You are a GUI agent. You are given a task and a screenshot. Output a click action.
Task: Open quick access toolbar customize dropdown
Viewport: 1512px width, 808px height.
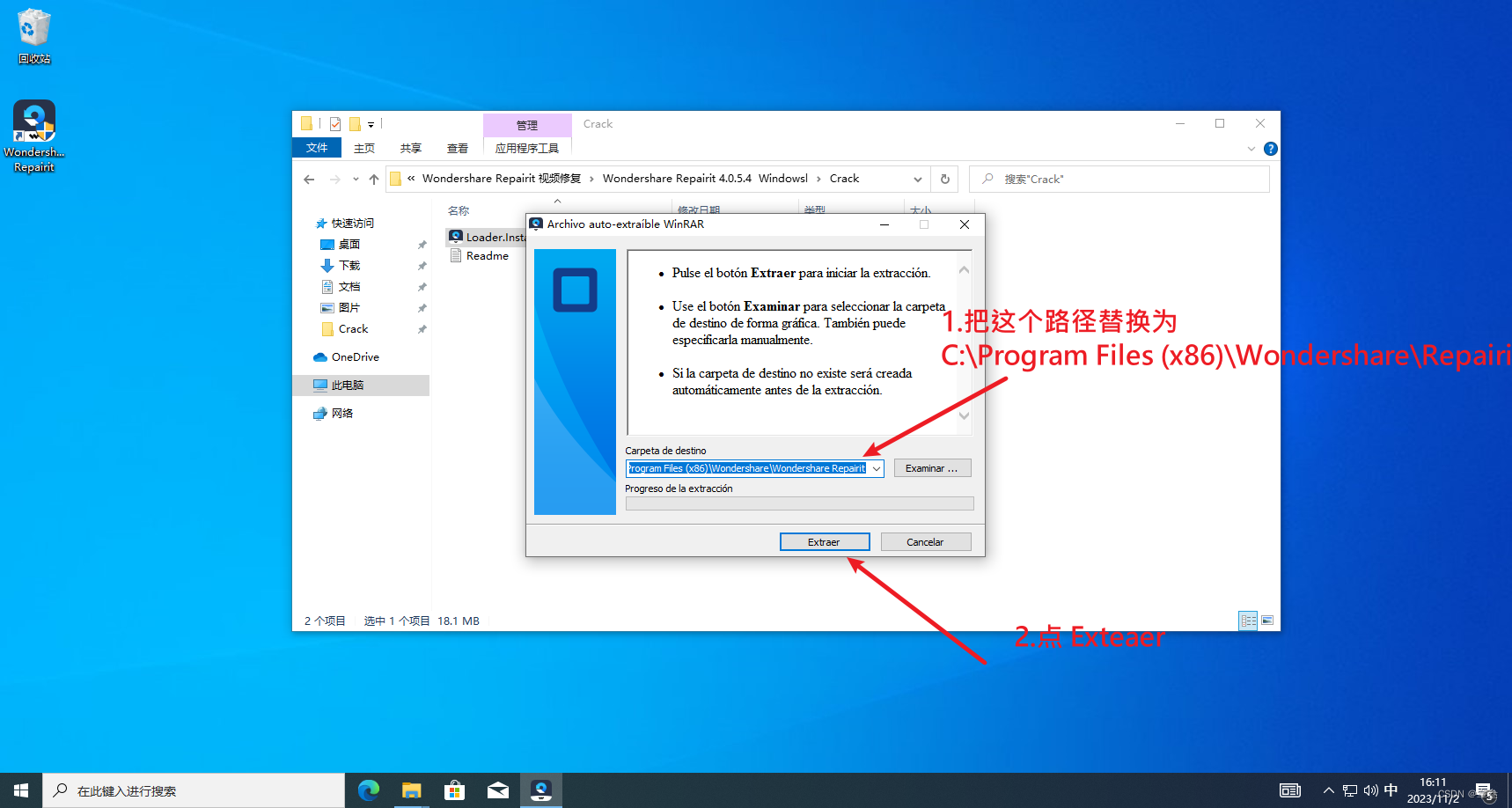pos(371,125)
